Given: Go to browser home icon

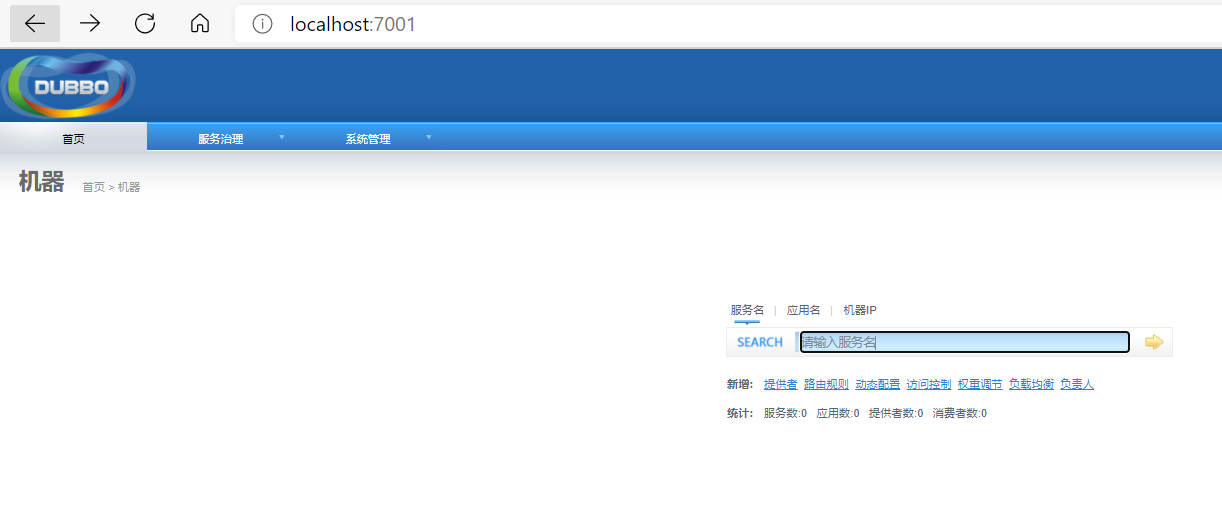Looking at the screenshot, I should [x=200, y=24].
